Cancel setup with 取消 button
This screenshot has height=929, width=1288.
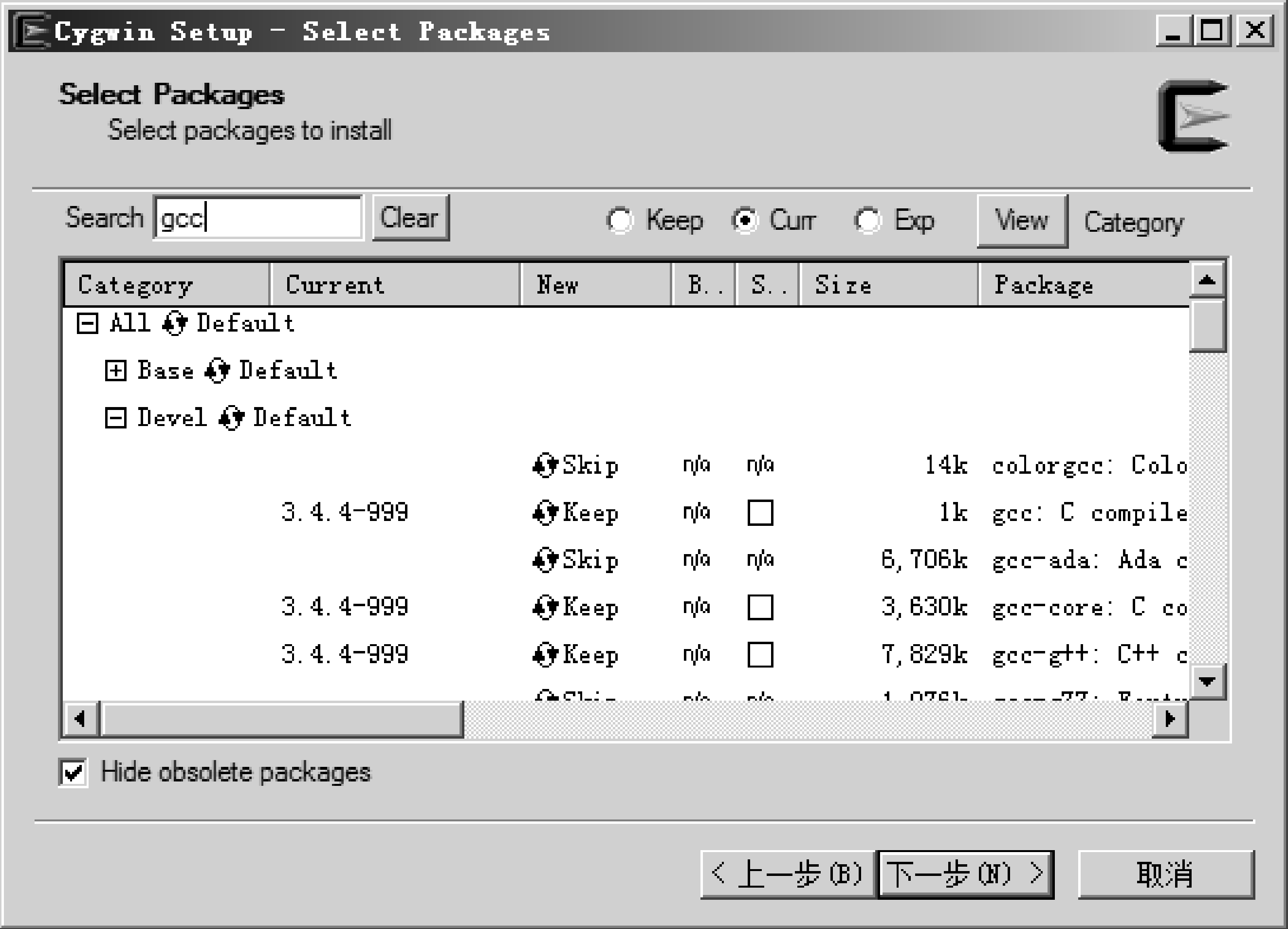(1166, 874)
